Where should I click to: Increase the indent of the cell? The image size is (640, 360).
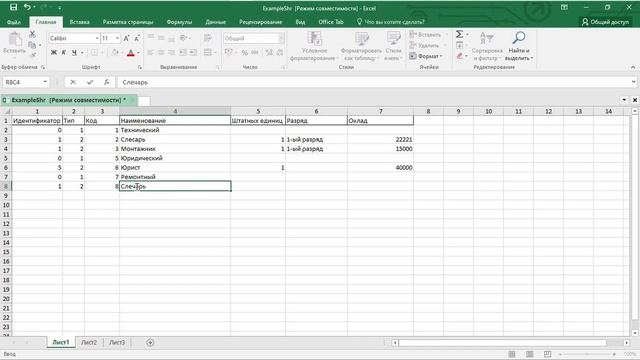[x=193, y=52]
